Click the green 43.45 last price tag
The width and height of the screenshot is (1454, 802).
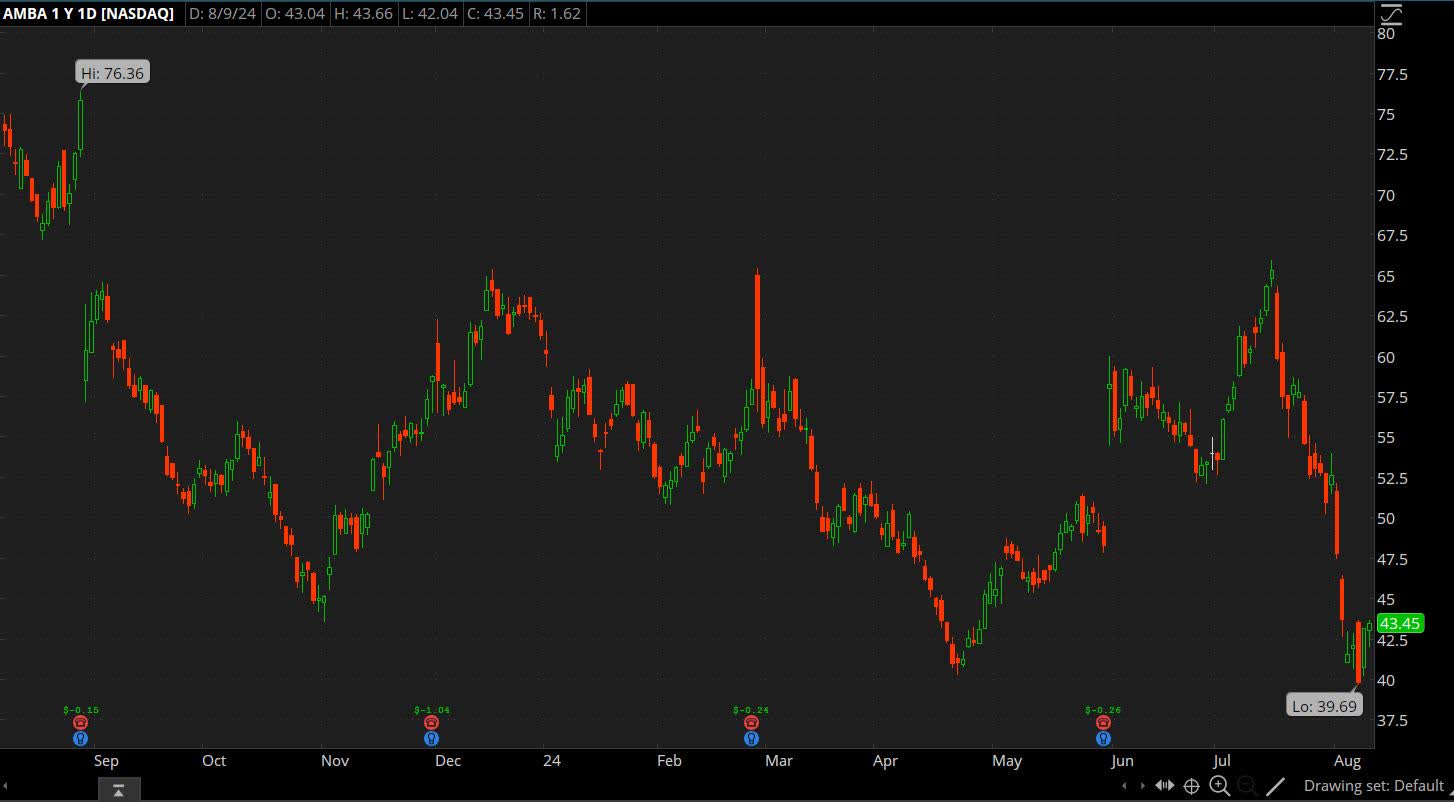(x=1399, y=623)
